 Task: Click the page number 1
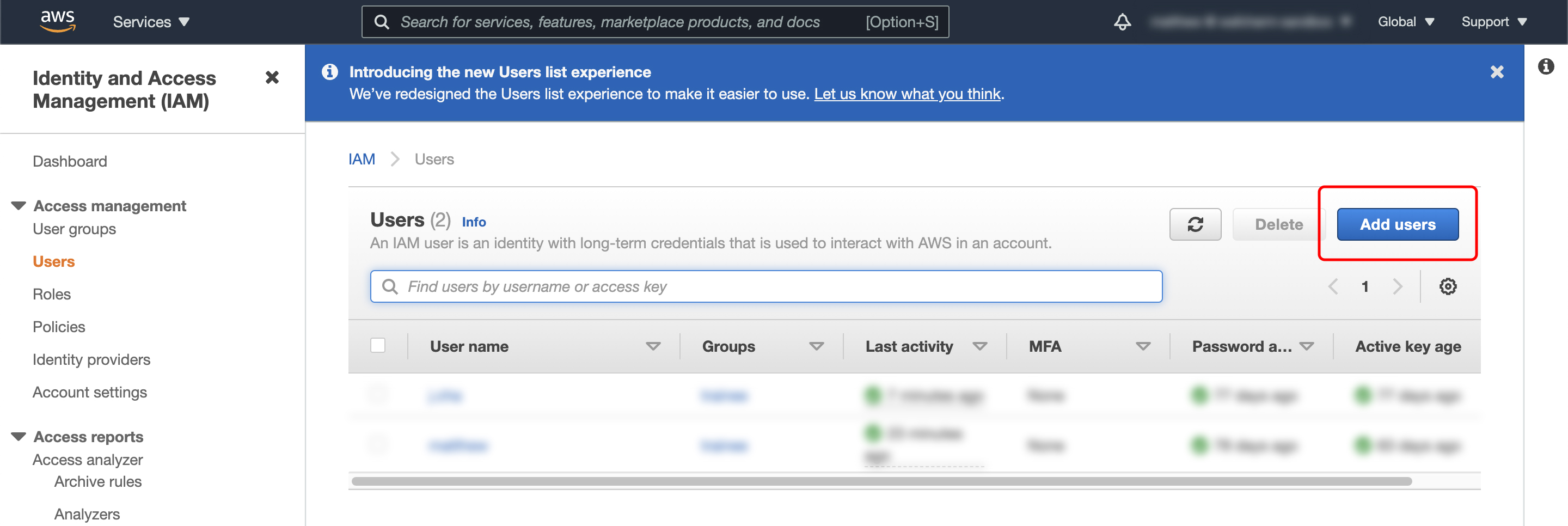pyautogui.click(x=1365, y=286)
